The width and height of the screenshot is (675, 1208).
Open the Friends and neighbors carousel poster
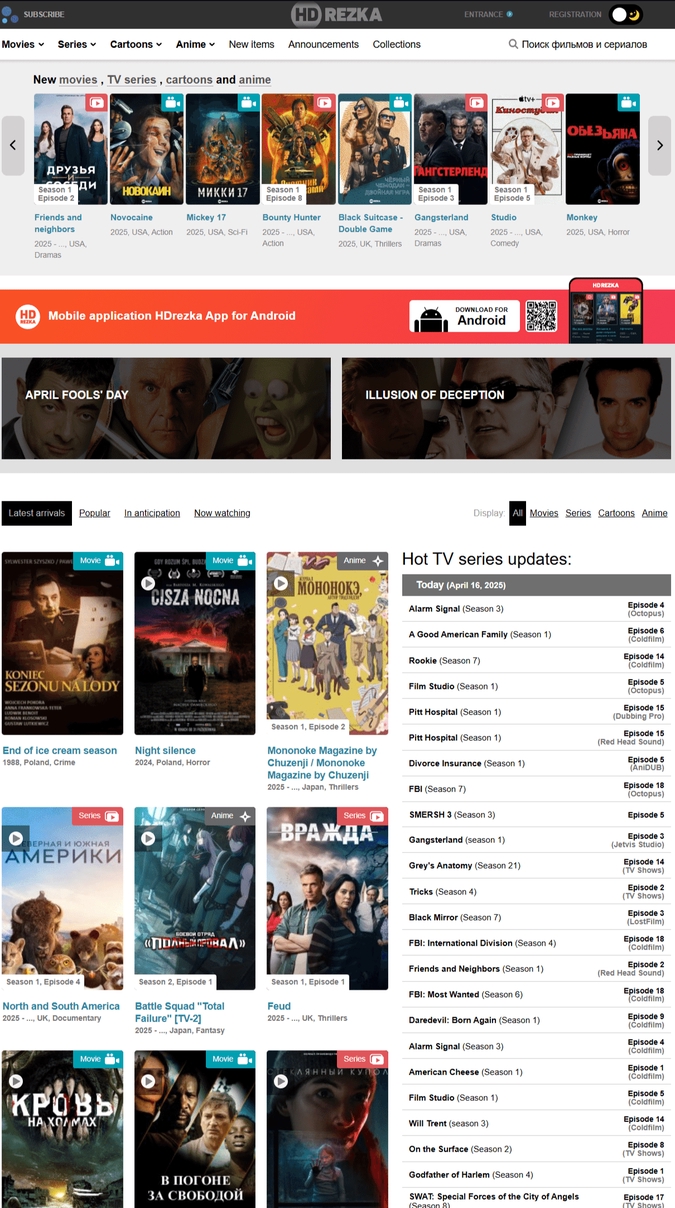tap(70, 149)
